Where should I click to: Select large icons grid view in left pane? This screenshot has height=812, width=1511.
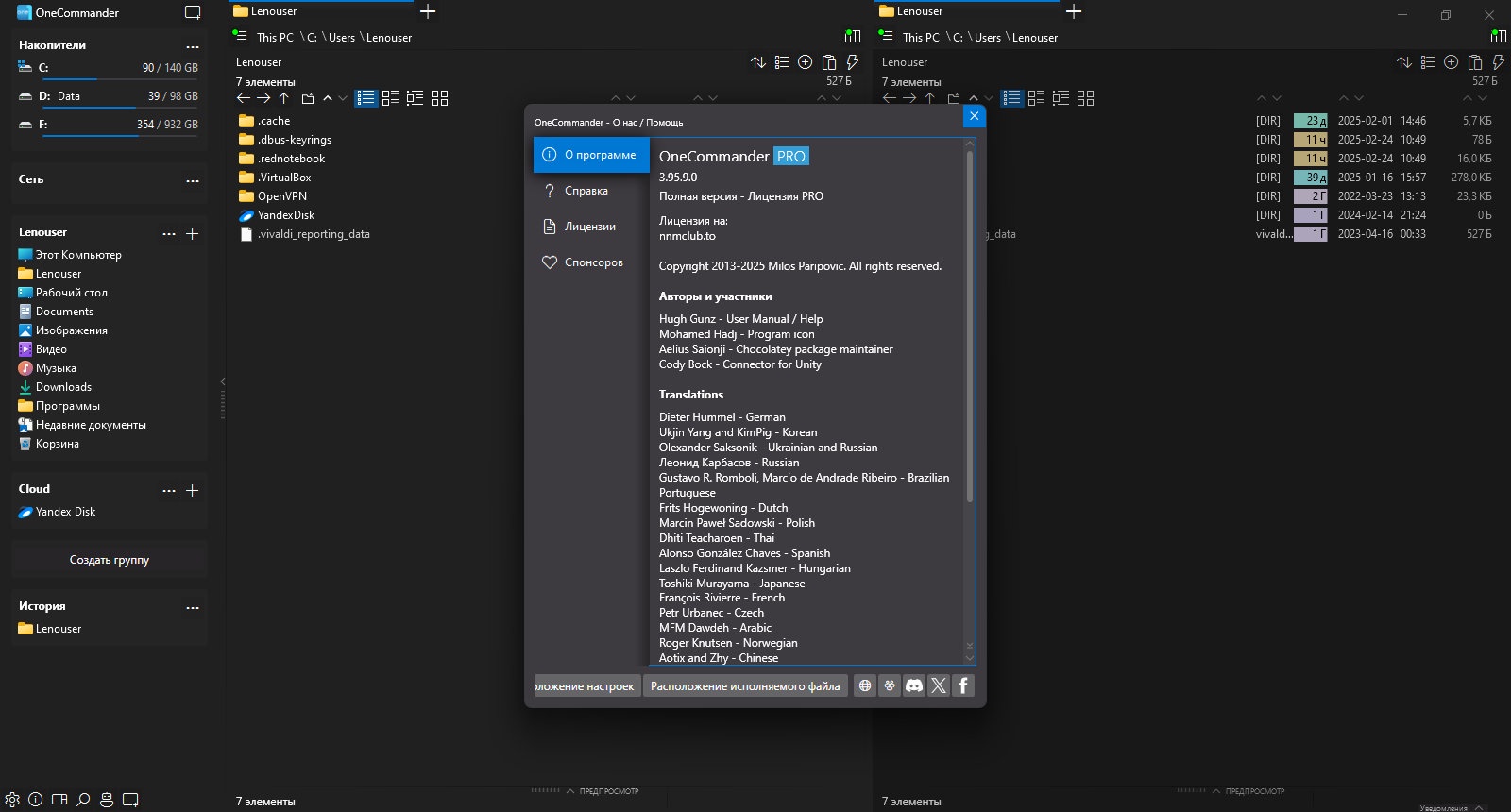439,98
